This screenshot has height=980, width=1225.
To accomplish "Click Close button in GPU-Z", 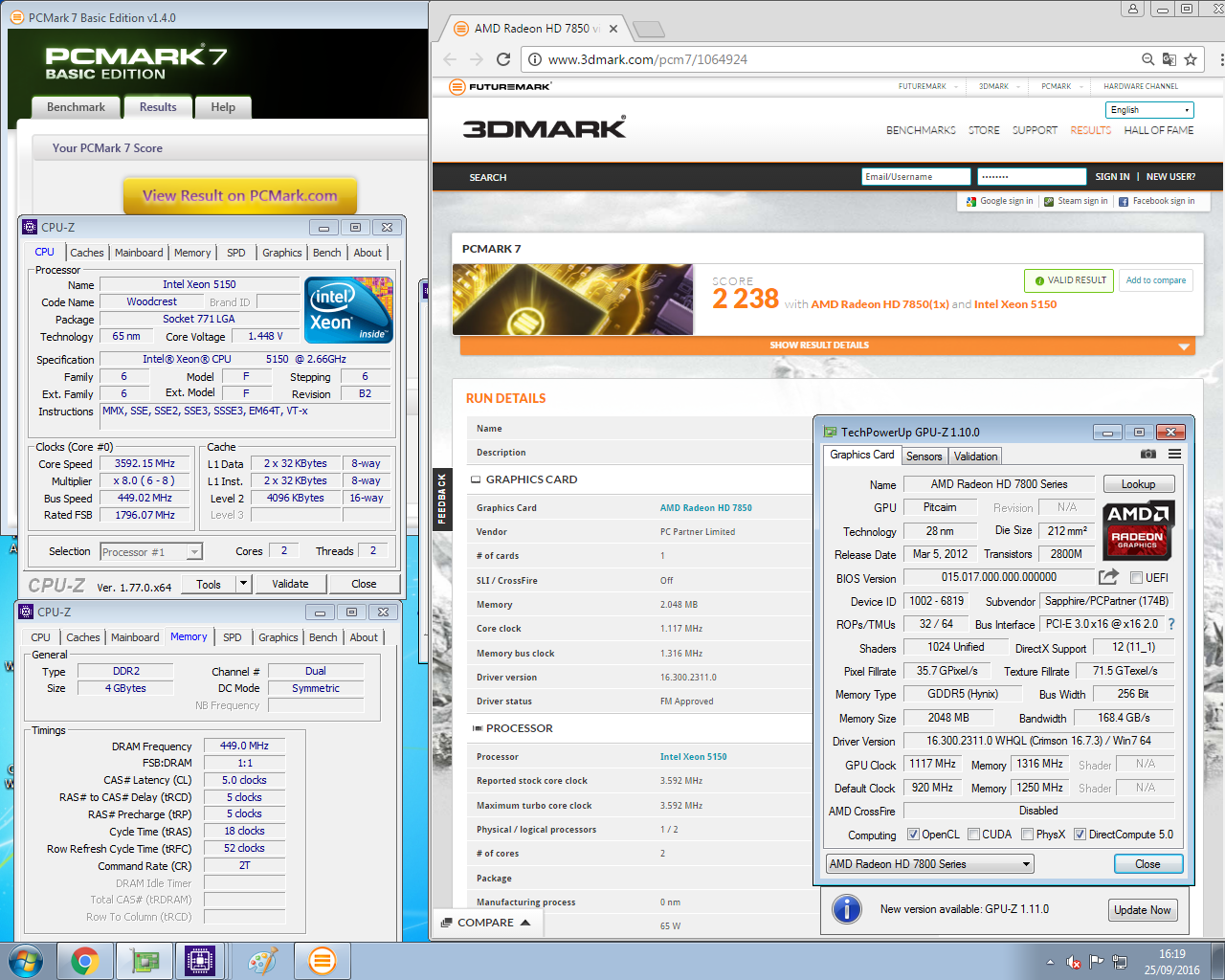I will click(x=1148, y=864).
